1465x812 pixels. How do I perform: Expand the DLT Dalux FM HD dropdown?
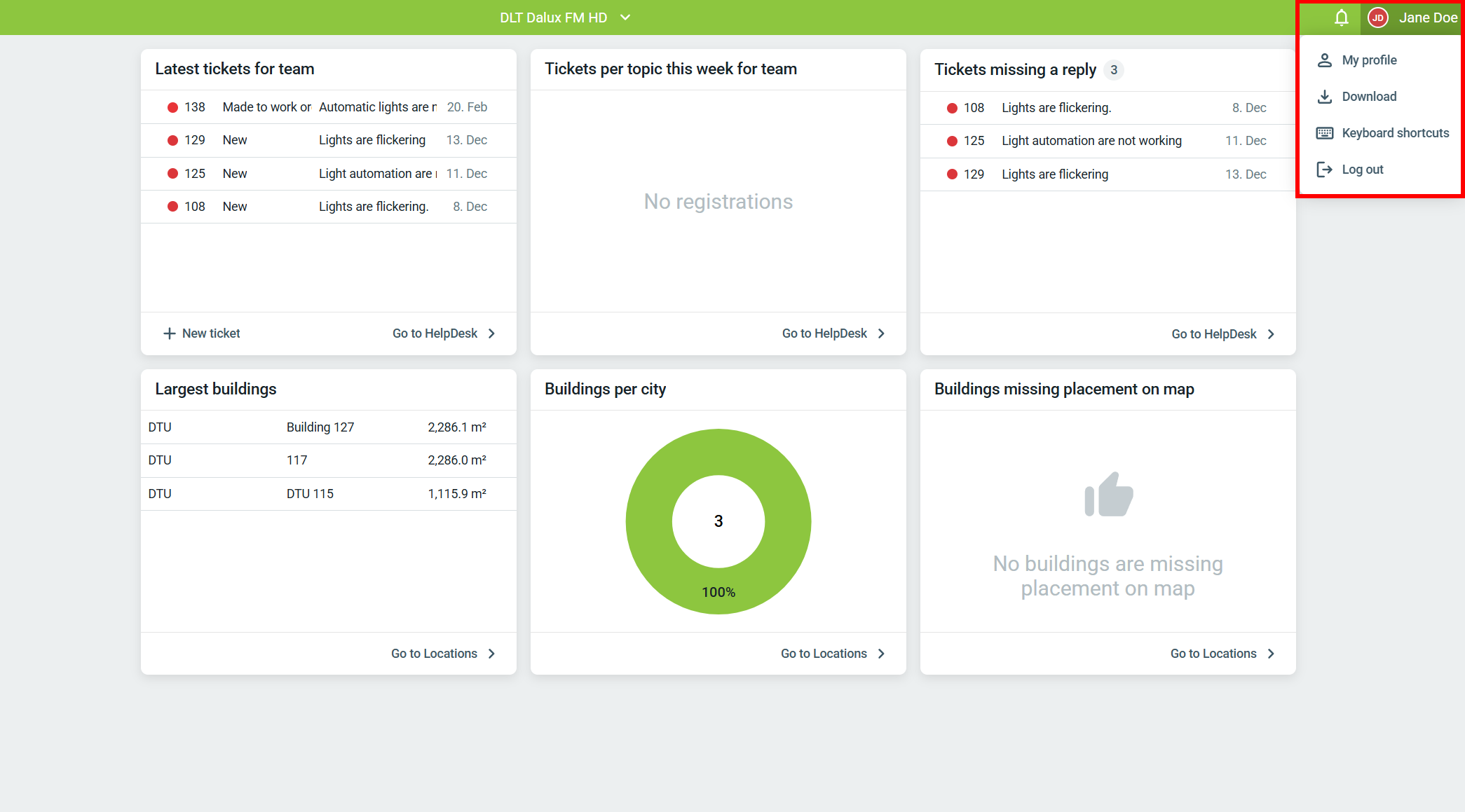pyautogui.click(x=625, y=18)
